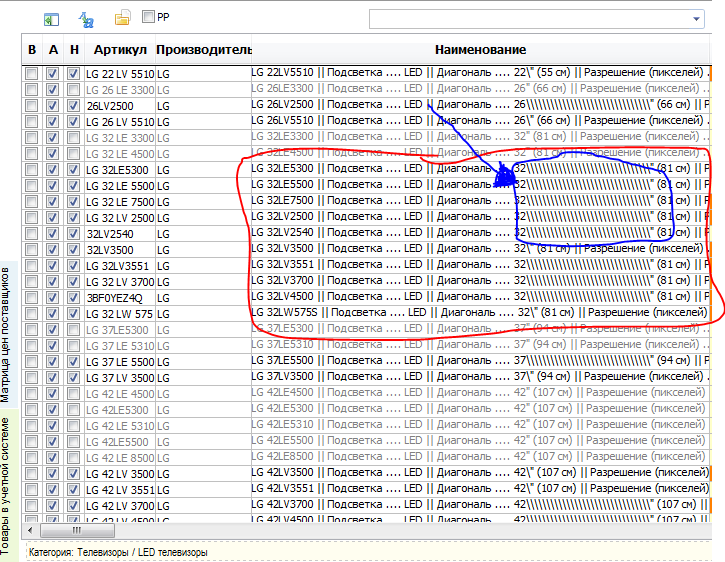Toggle A checkbox for LG 22 LV 5510
Image resolution: width=725 pixels, height=562 pixels.
pyautogui.click(x=52, y=74)
